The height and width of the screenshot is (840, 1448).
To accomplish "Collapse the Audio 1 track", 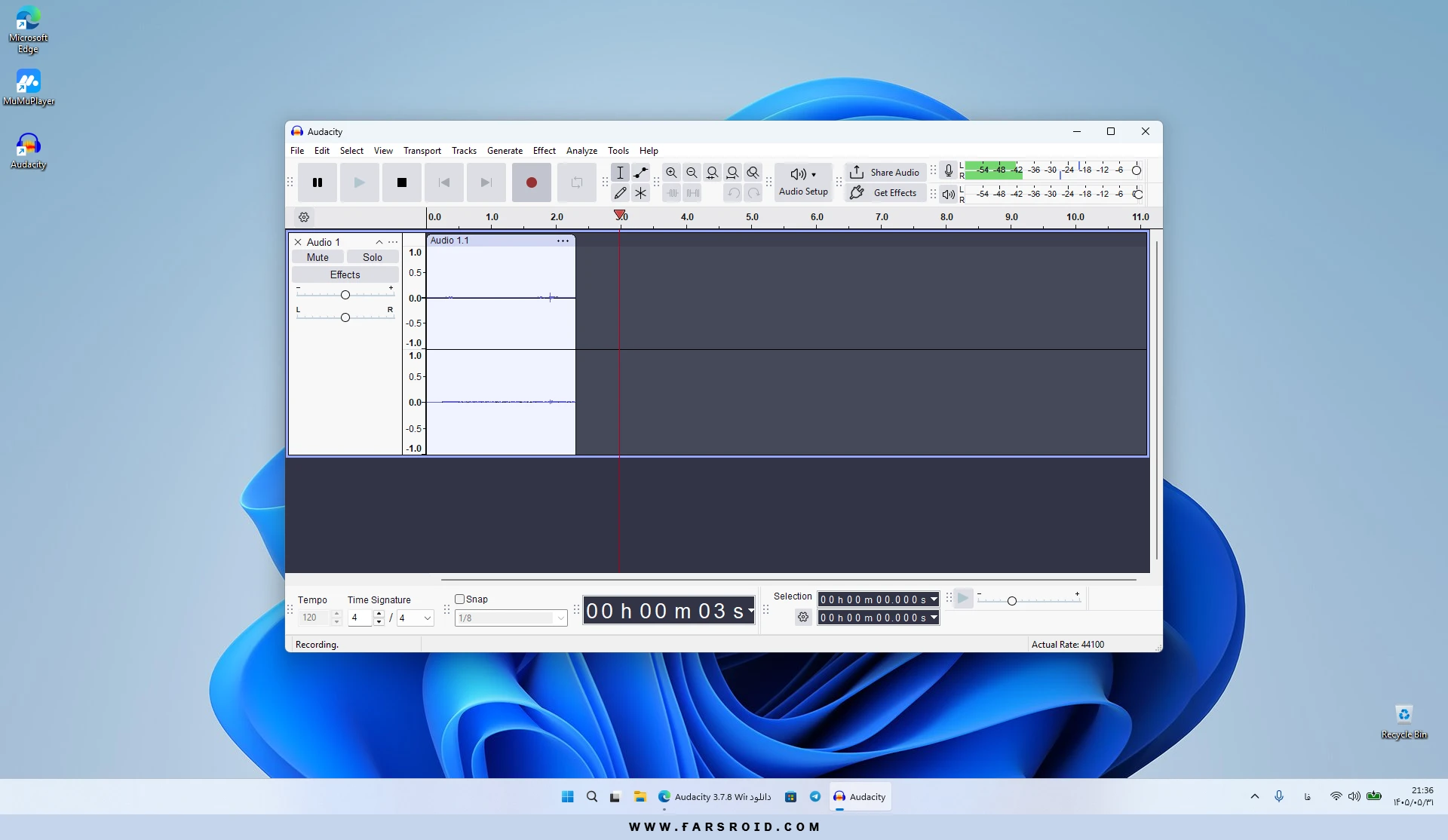I will pyautogui.click(x=379, y=242).
